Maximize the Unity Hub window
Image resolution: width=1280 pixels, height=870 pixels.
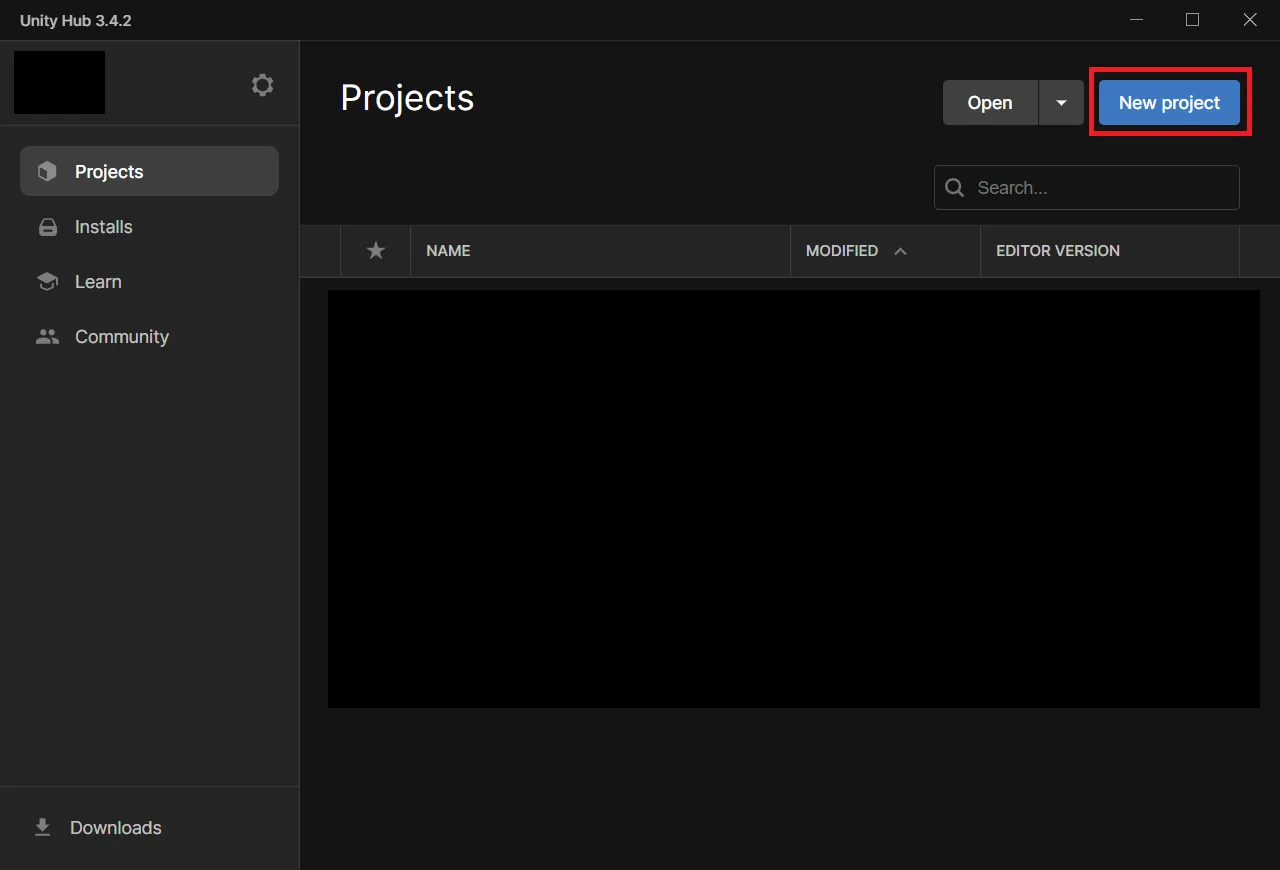(1192, 20)
